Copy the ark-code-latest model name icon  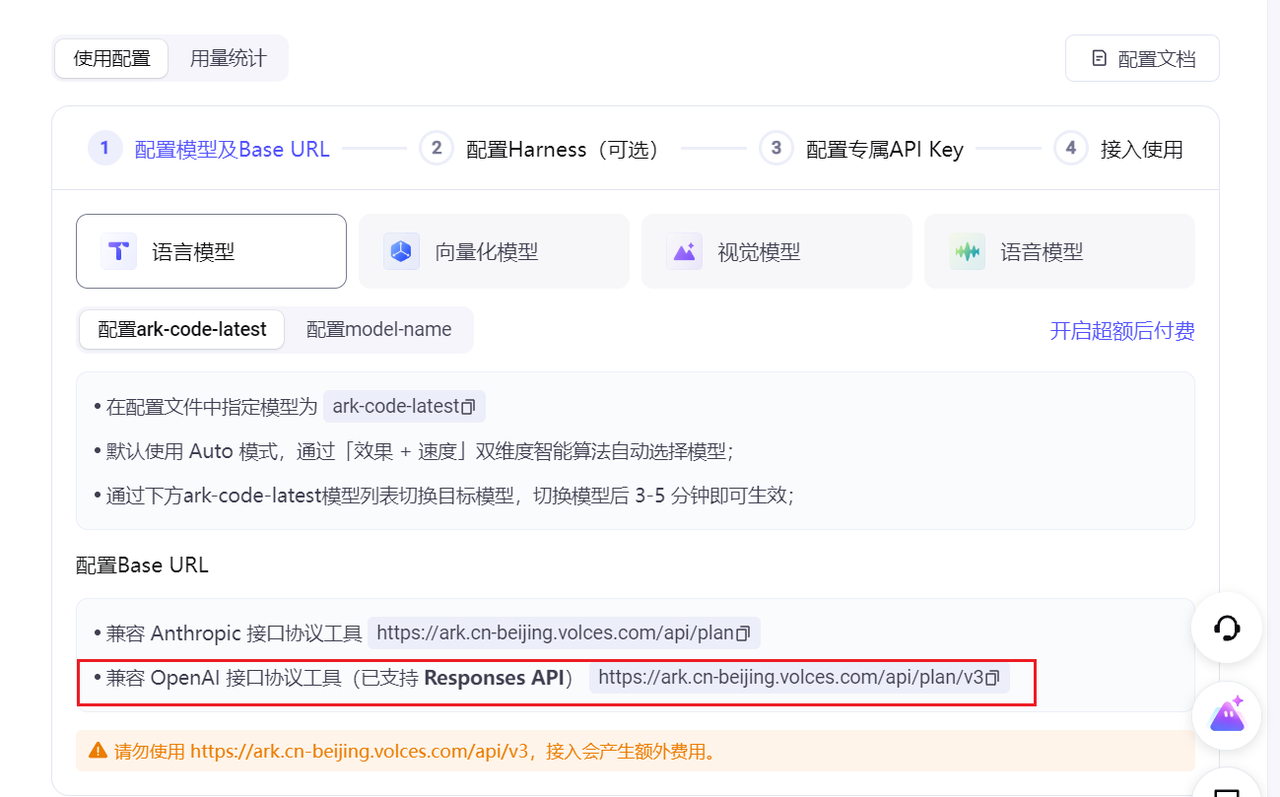[468, 407]
